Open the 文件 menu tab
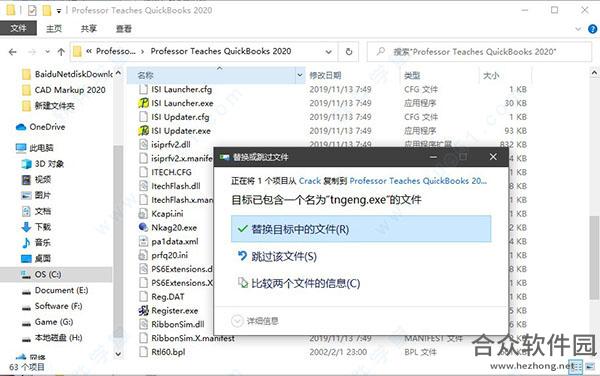Screen dimensions: 600x376 [18, 28]
